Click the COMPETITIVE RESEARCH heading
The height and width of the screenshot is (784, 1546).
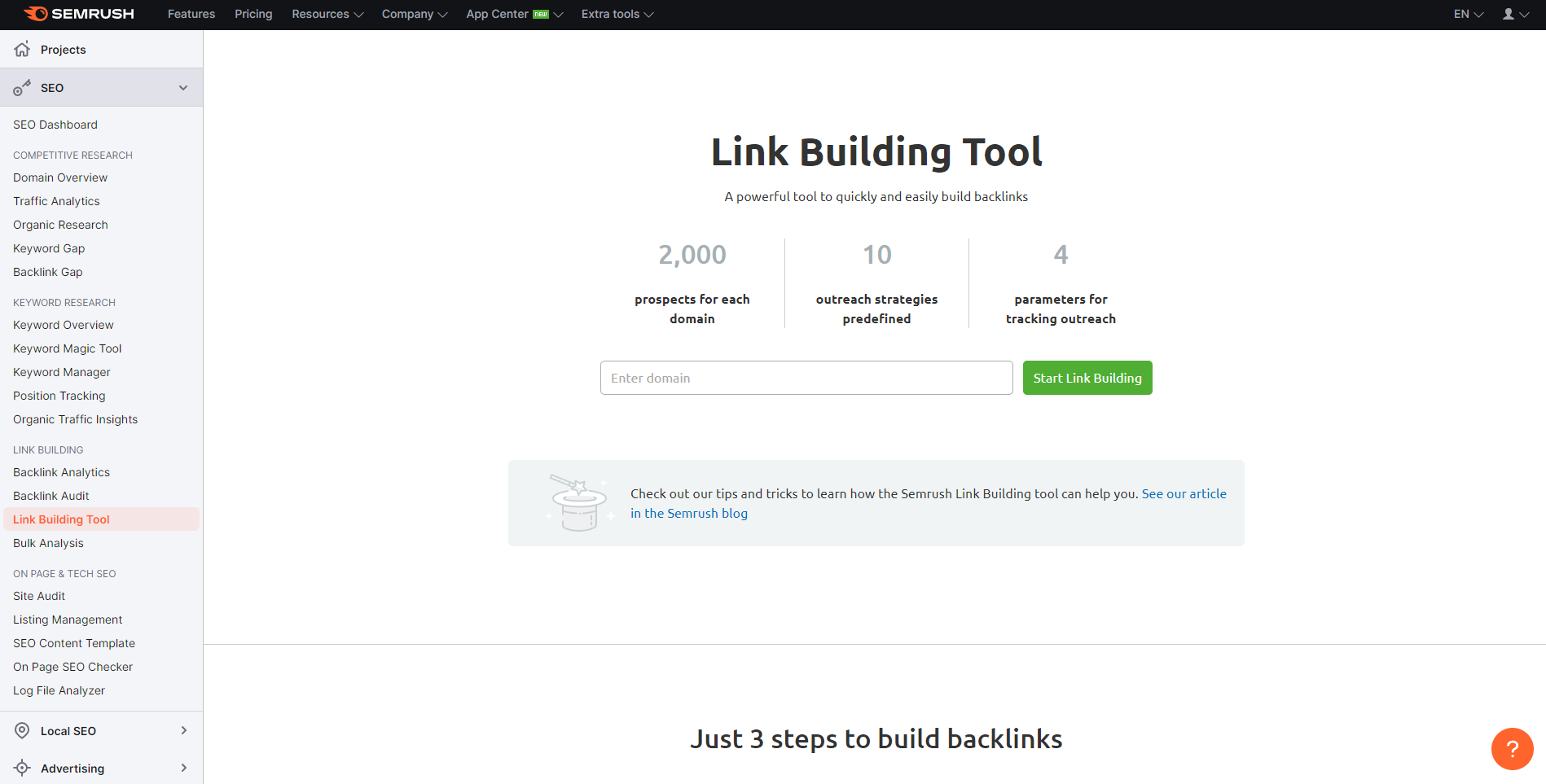[x=72, y=155]
